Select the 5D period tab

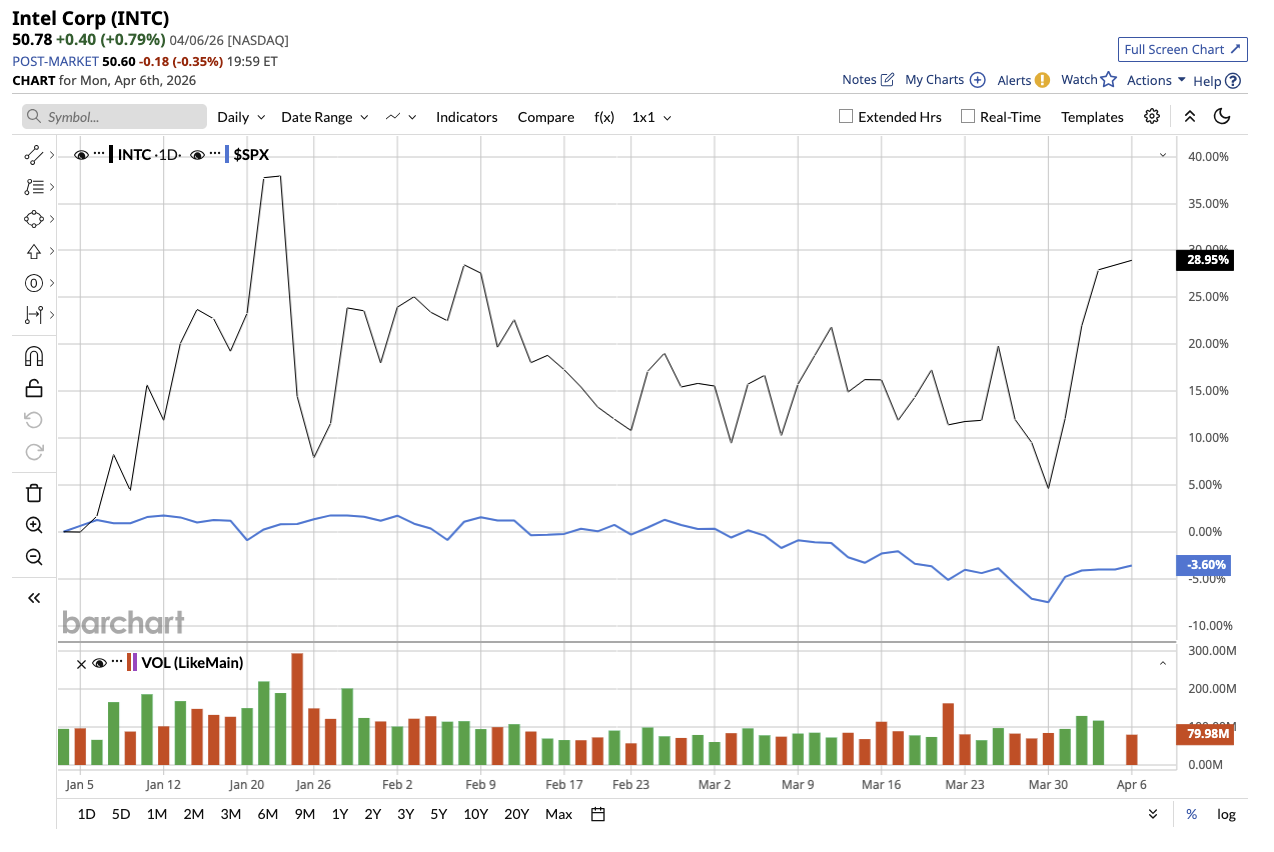pos(121,814)
